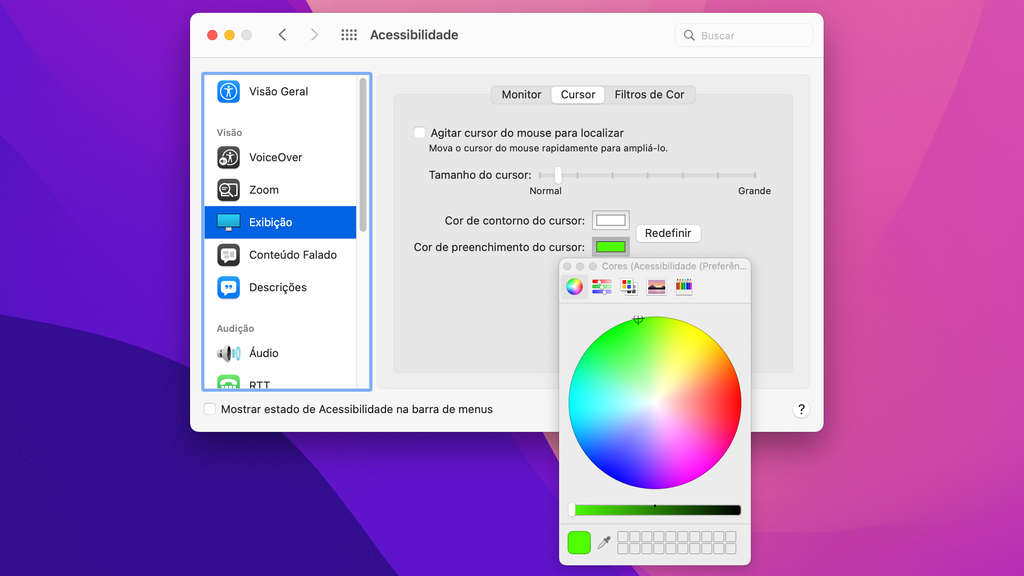Viewport: 1024px width, 576px height.
Task: Pick a color on the color wheel
Action: click(x=655, y=403)
